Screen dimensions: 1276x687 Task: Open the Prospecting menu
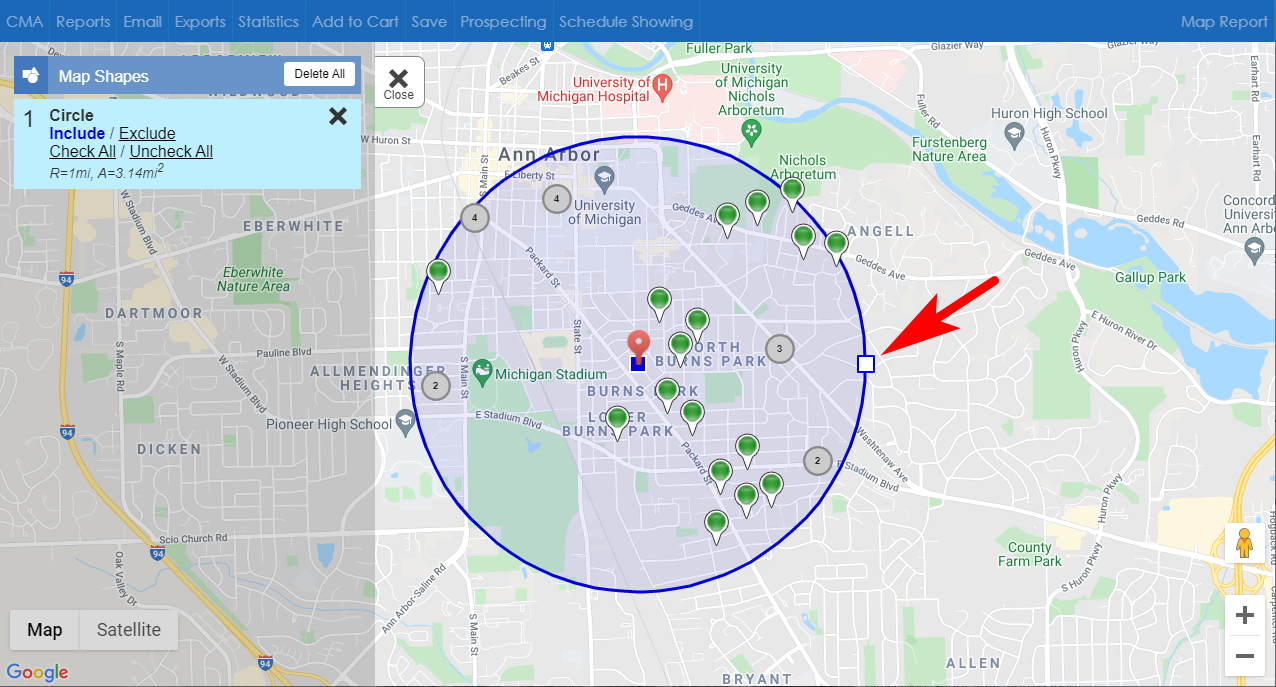pyautogui.click(x=503, y=21)
